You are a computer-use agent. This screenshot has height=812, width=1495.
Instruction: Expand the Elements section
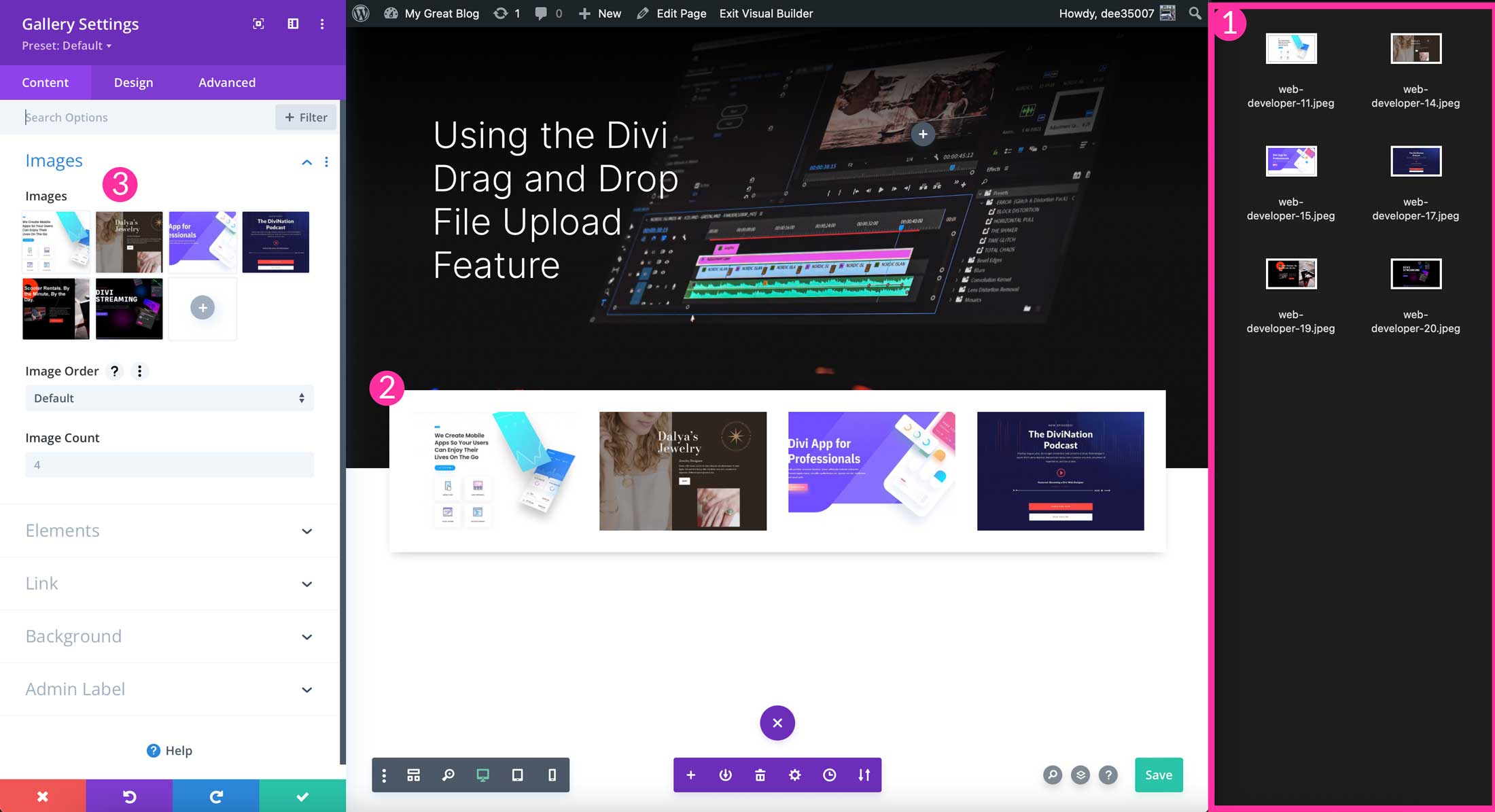169,531
